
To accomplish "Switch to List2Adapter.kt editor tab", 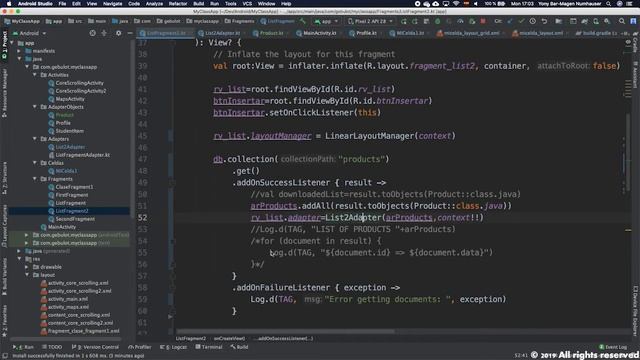I will pos(220,33).
